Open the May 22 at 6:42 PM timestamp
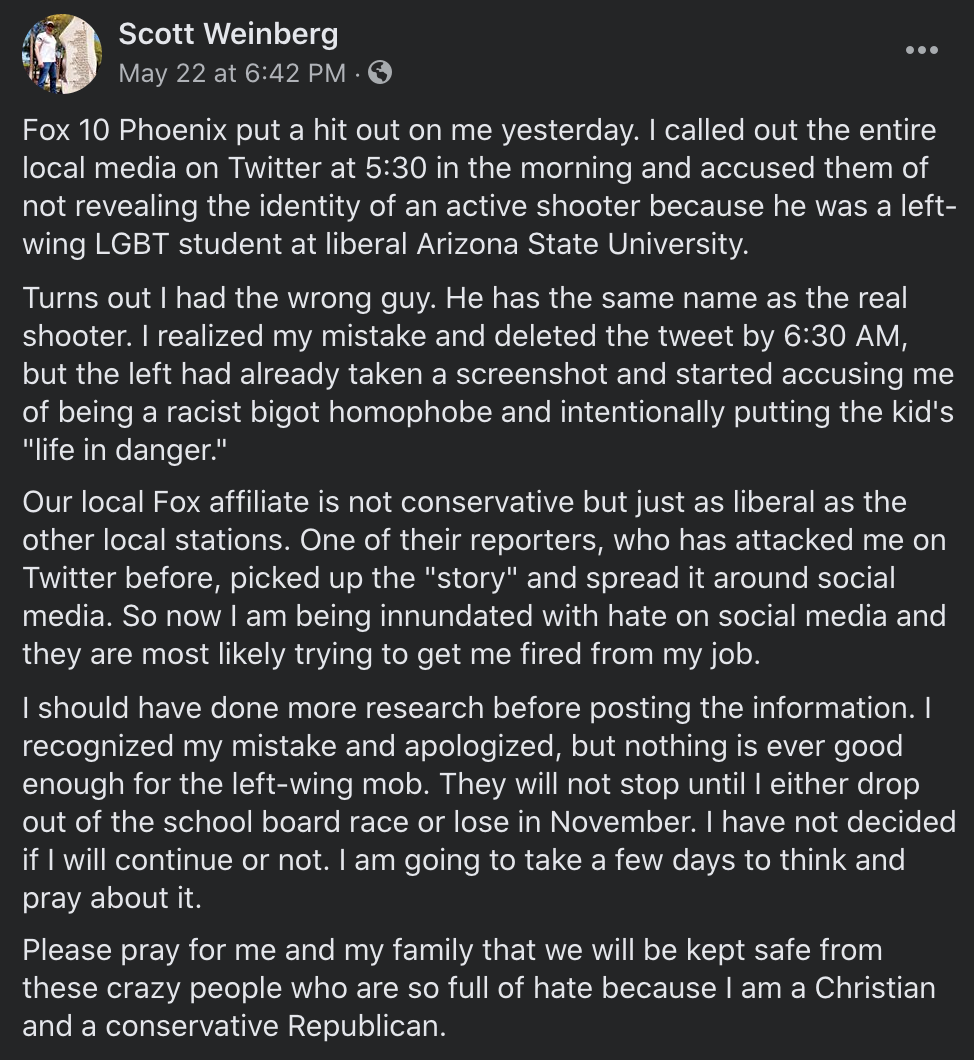 pyautogui.click(x=232, y=73)
